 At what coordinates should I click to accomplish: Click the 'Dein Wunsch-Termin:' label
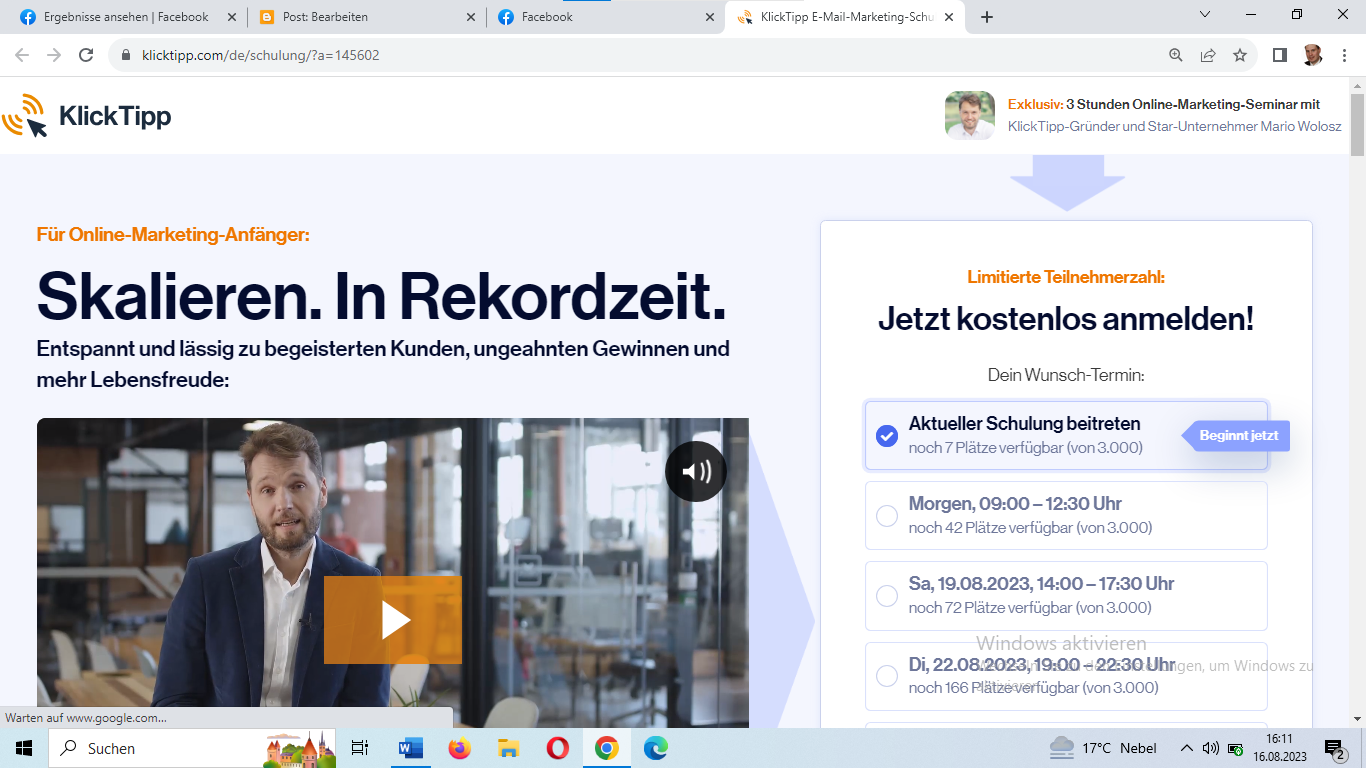pos(1066,375)
